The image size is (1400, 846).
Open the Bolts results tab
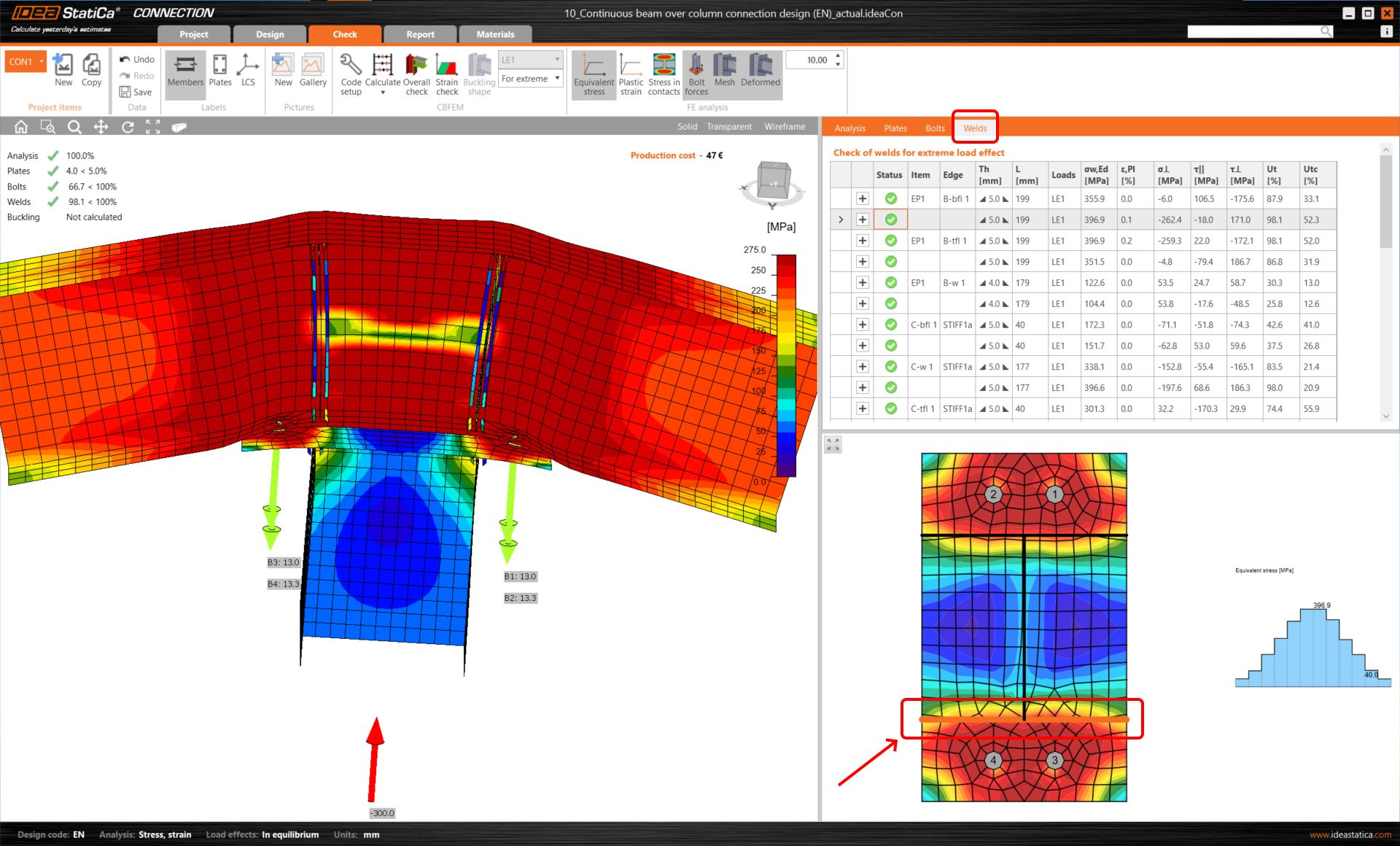tap(934, 128)
